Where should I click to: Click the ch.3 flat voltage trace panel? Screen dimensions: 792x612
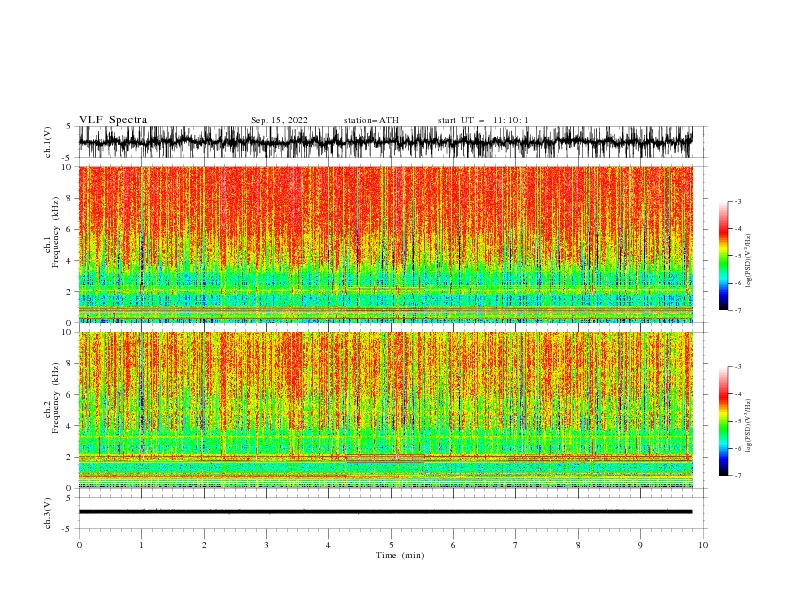pyautogui.click(x=385, y=513)
